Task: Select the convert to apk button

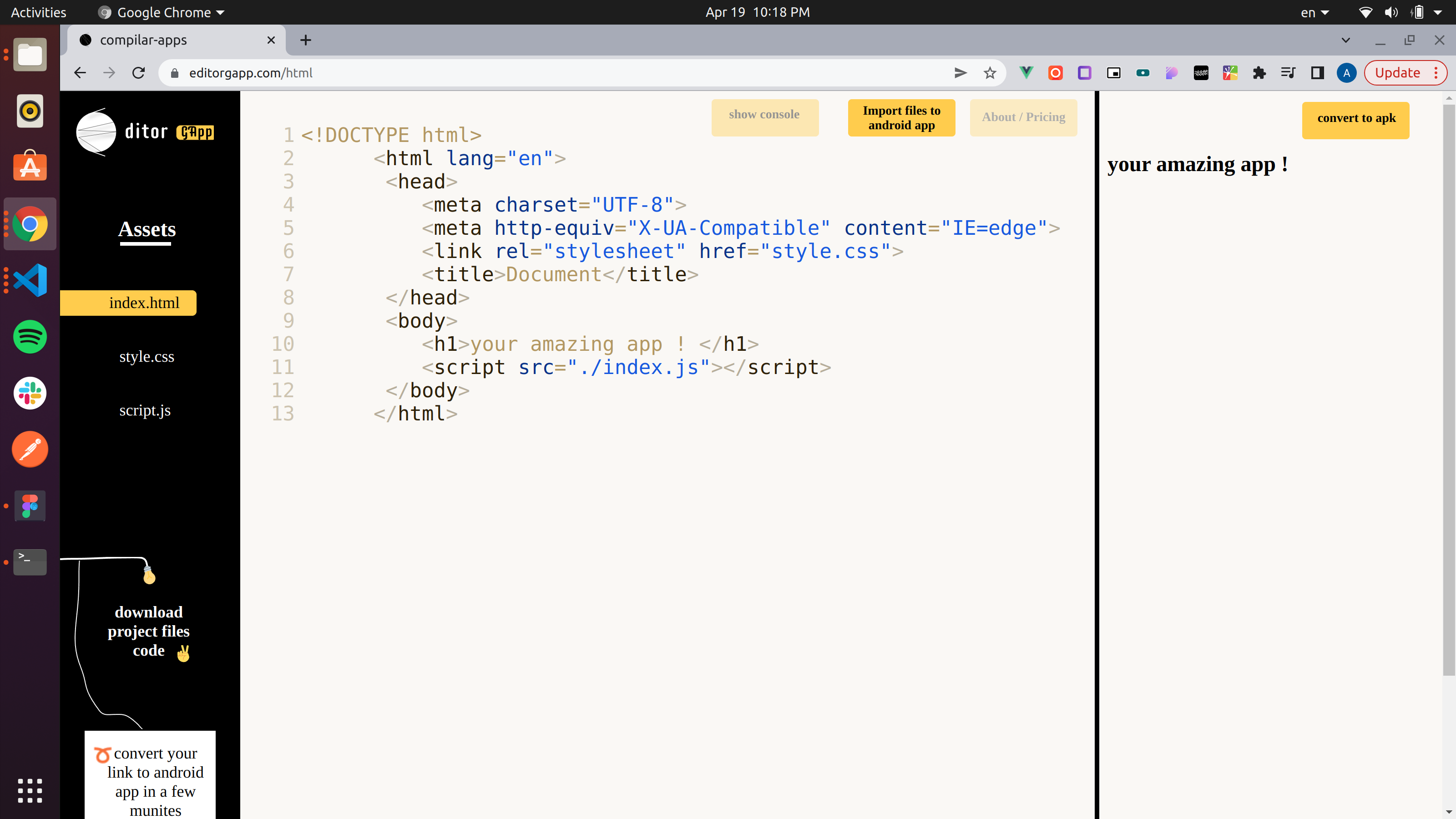Action: [1356, 120]
